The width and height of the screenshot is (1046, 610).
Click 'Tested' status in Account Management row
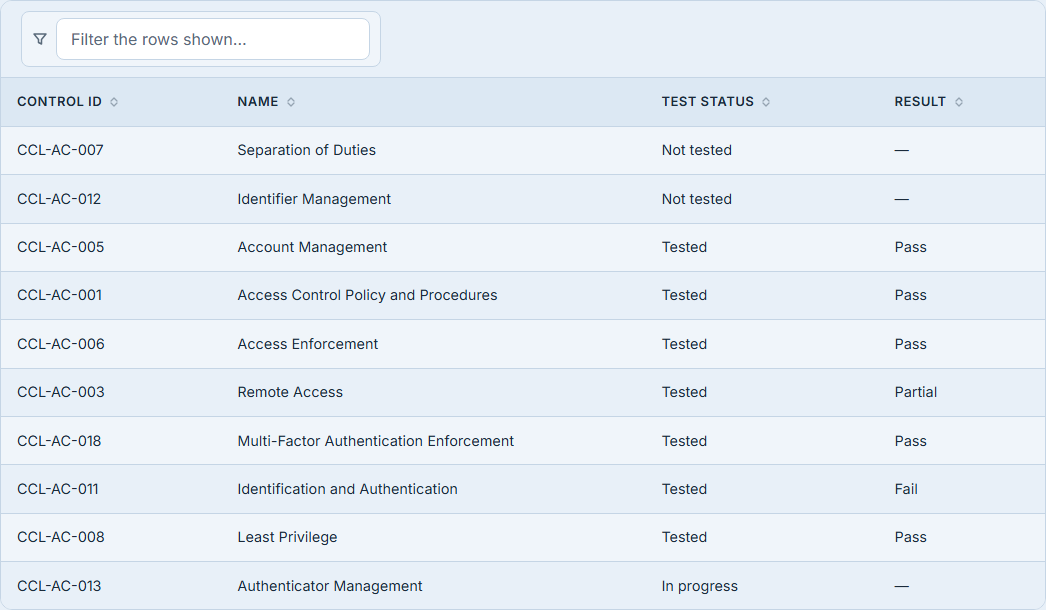(x=684, y=247)
